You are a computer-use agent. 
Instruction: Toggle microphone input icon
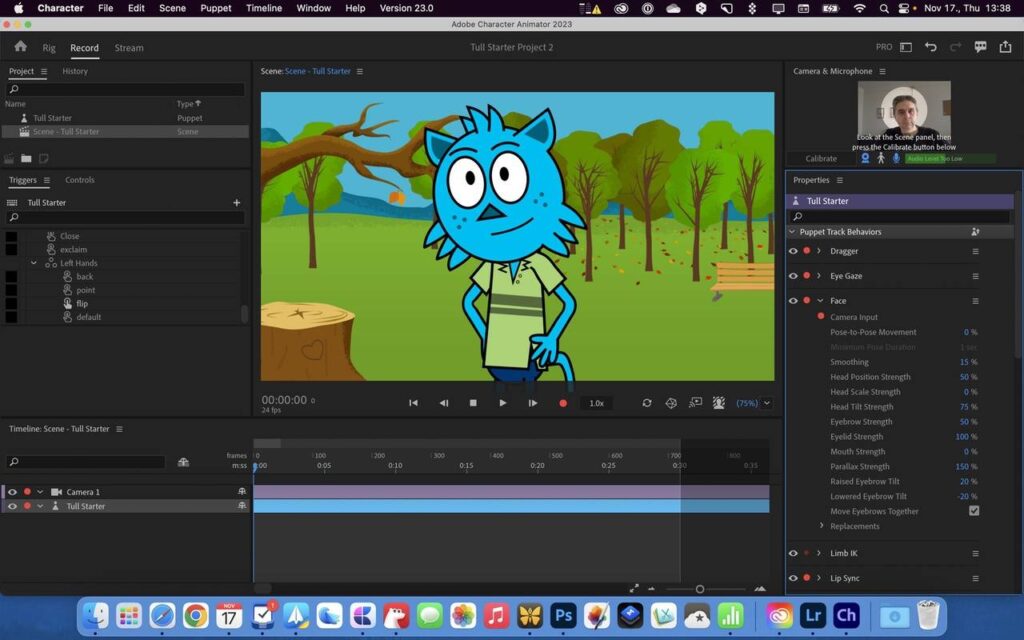[896, 158]
